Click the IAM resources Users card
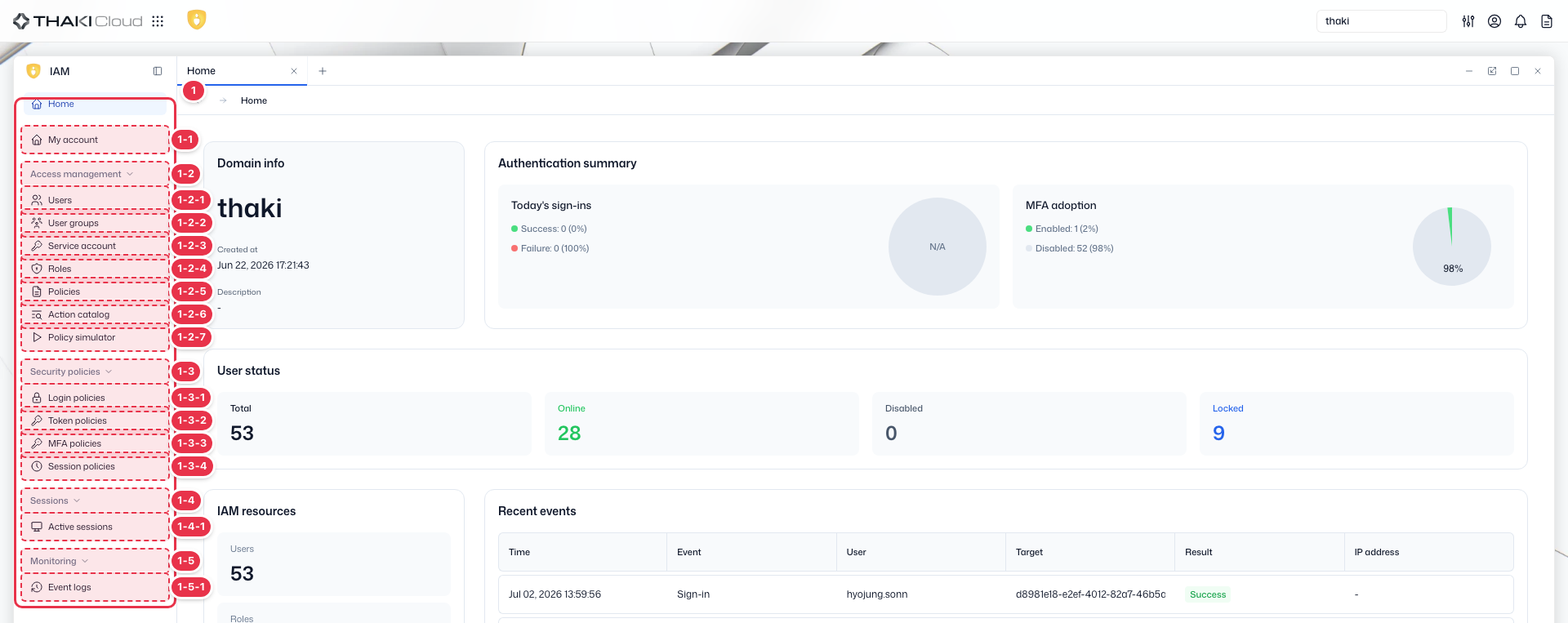1568x623 pixels. pos(334,564)
